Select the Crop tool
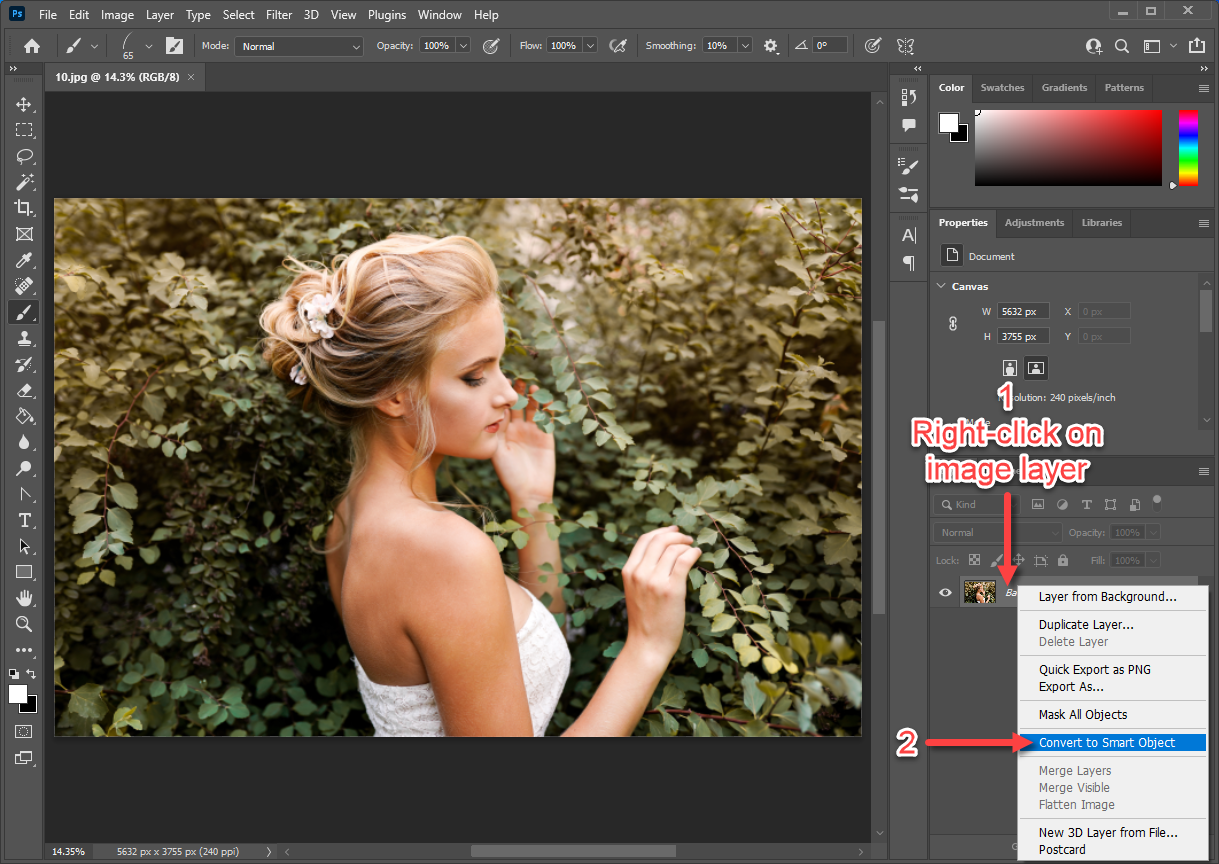The image size is (1219, 864). 24,207
